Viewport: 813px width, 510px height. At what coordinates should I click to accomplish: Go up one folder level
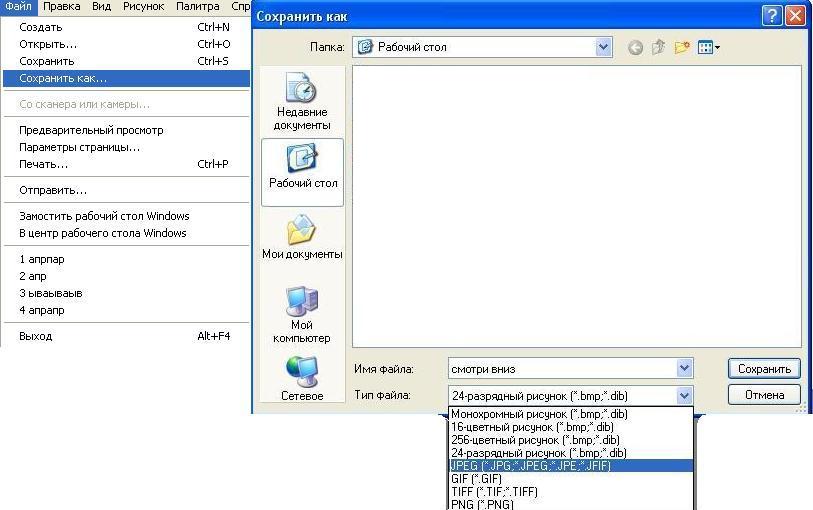coord(659,47)
